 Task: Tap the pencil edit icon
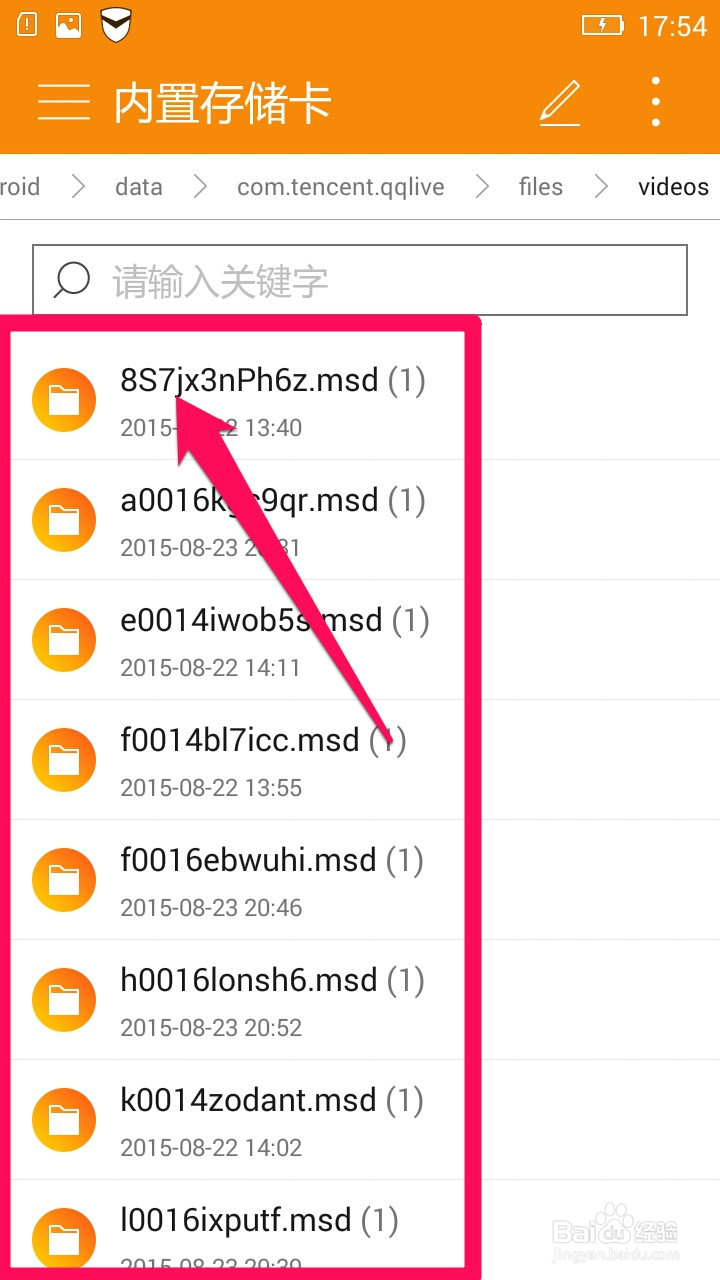click(x=560, y=102)
